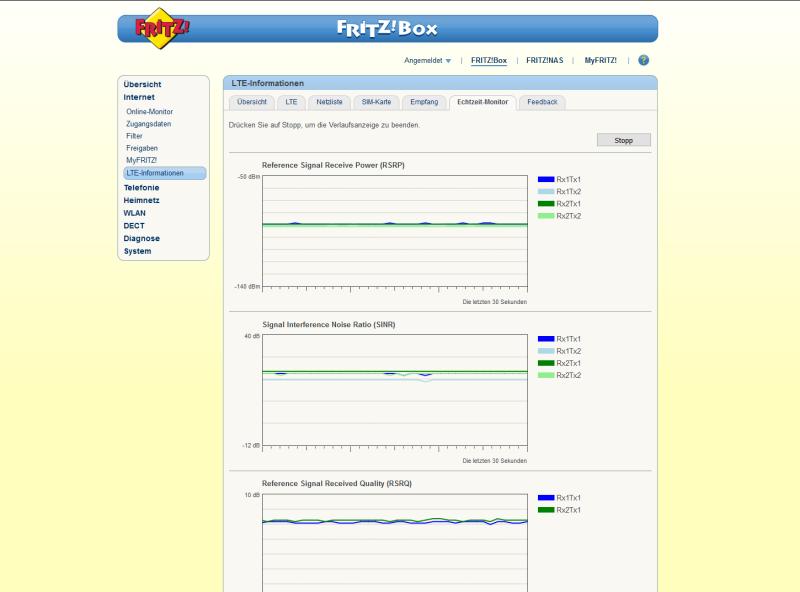Viewport: 800px width, 592px height.
Task: Click the RSRP Rx2Tx1 green legend swatch
Action: tap(546, 204)
